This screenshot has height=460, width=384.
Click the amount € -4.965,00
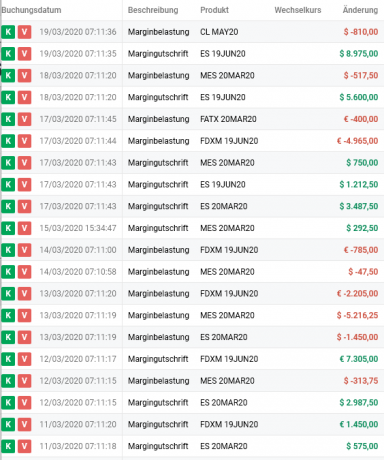tap(357, 141)
